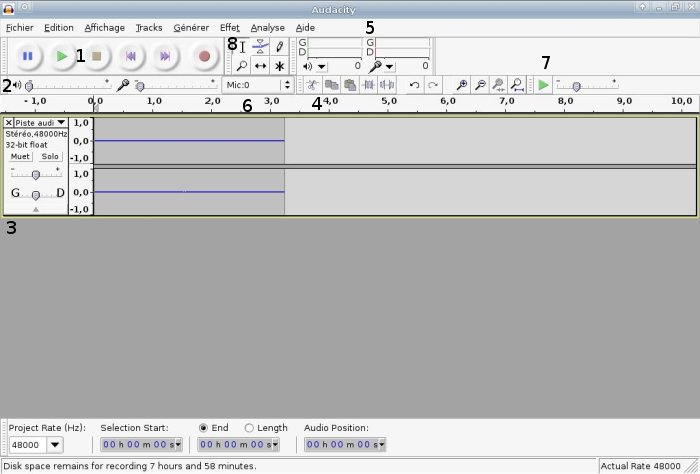Mute the track with Muet button
The width and height of the screenshot is (700, 474).
click(x=20, y=157)
